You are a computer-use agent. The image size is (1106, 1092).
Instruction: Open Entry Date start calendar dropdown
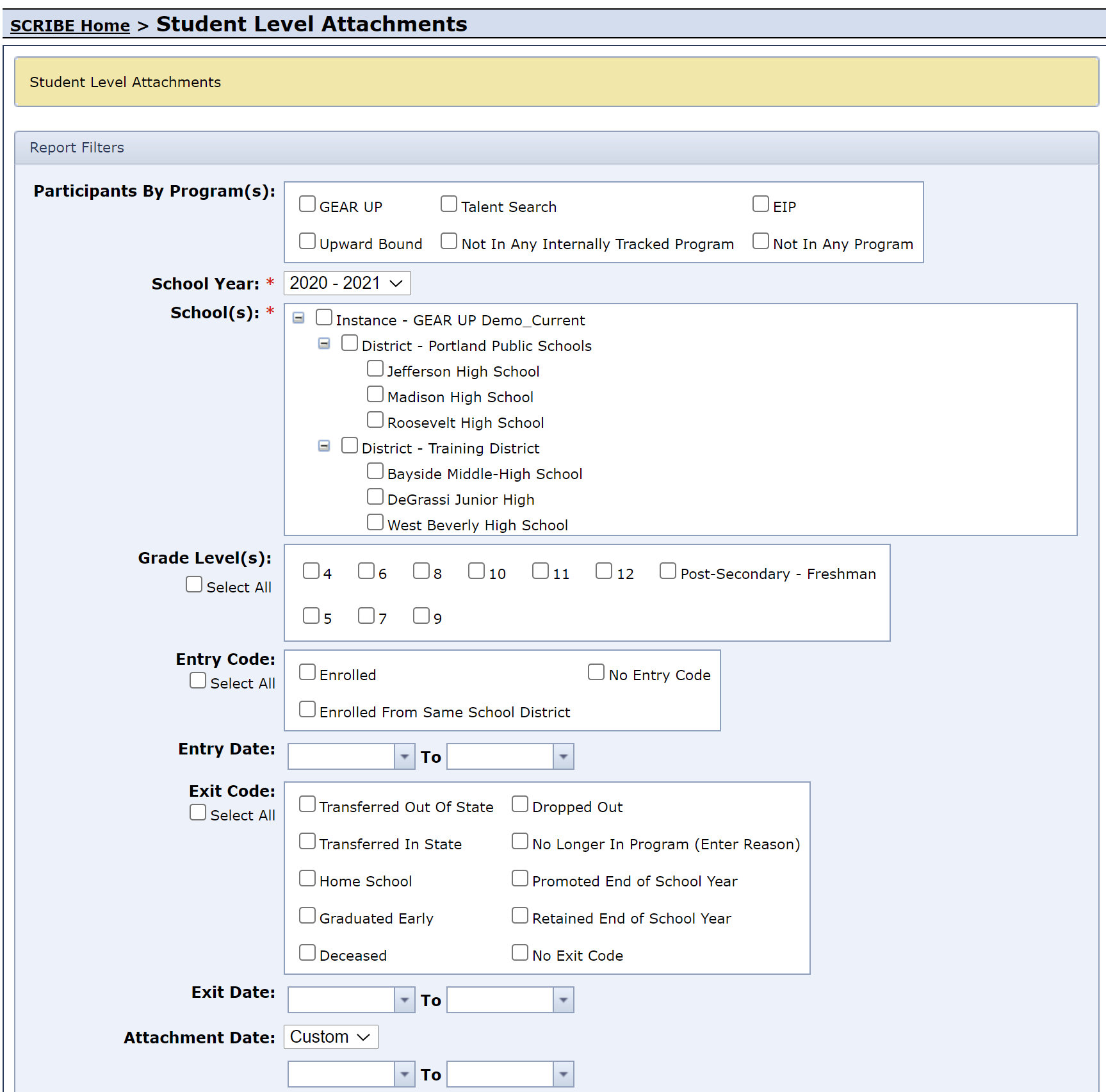tap(405, 756)
